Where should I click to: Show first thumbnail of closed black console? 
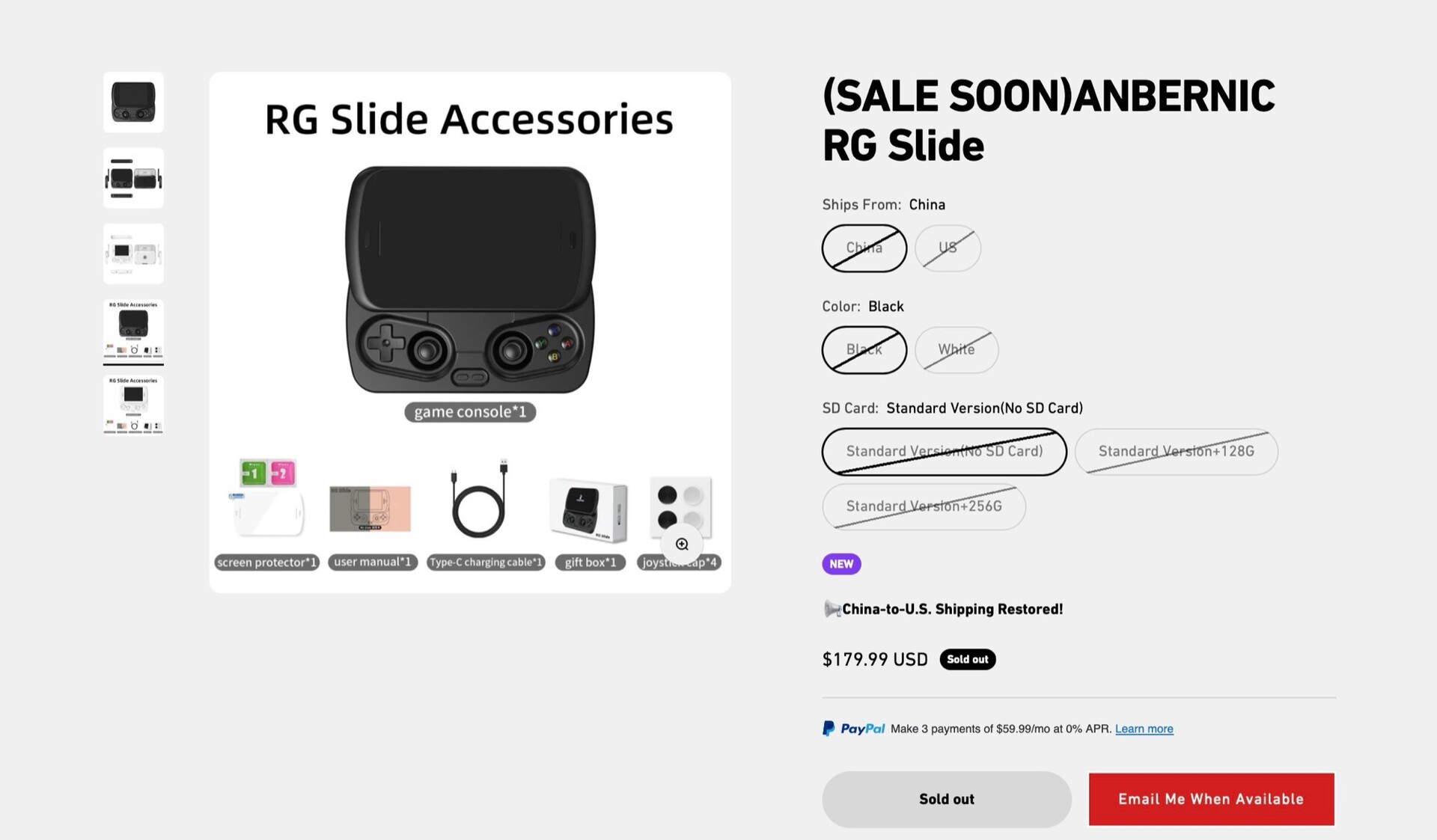[x=133, y=102]
